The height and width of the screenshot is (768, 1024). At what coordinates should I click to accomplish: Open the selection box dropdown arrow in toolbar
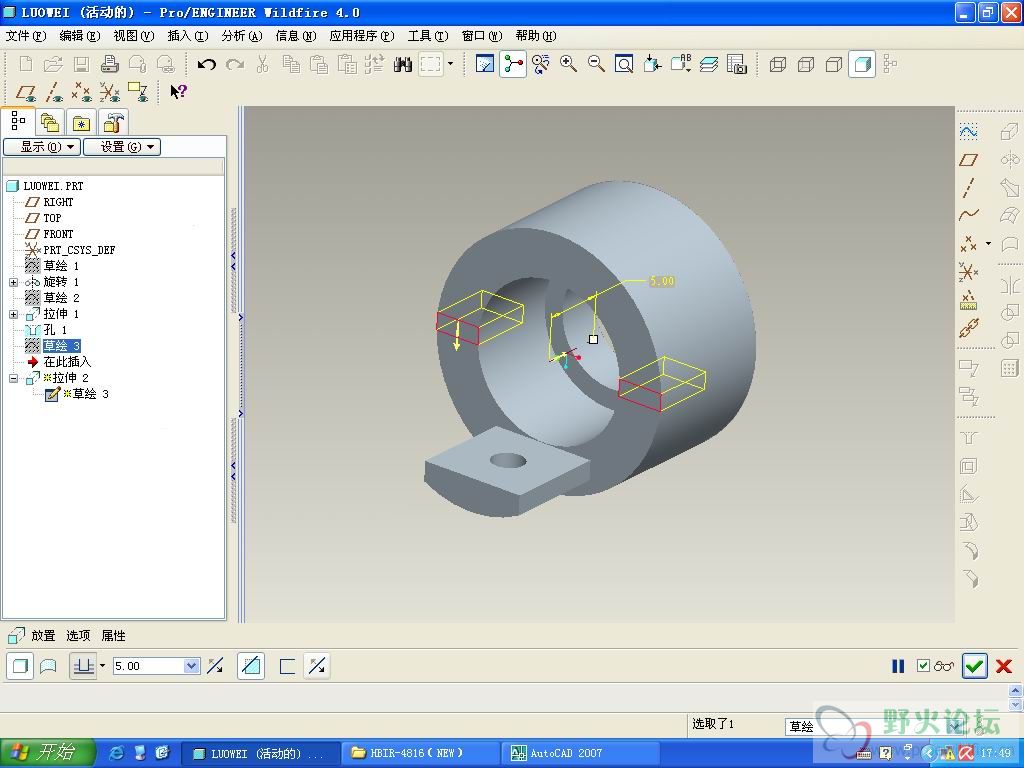click(x=450, y=64)
